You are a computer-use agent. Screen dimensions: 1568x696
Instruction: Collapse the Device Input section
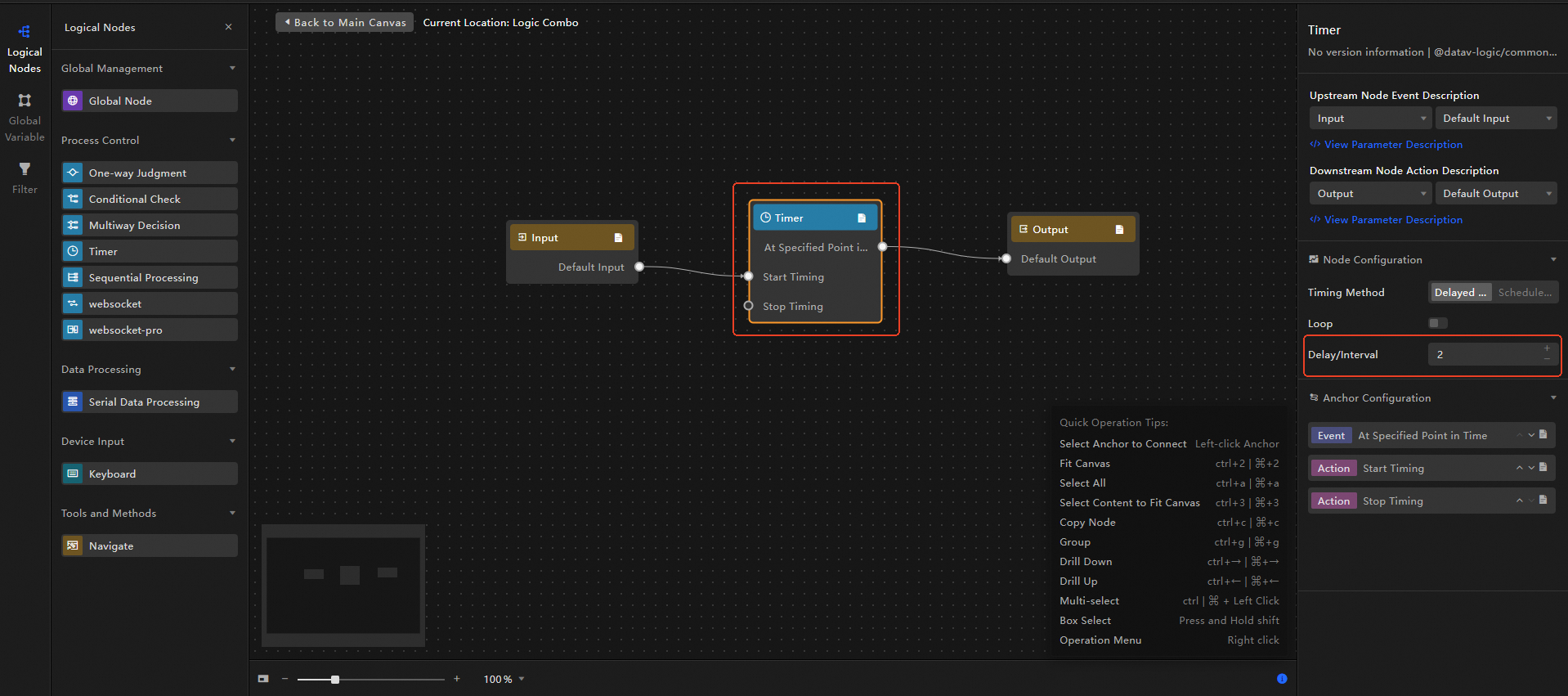point(232,441)
